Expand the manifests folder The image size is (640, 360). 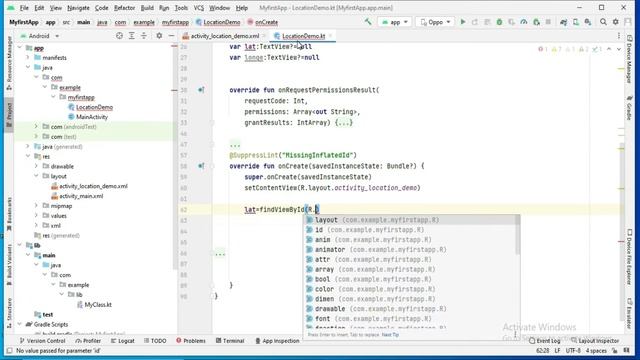click(x=28, y=58)
